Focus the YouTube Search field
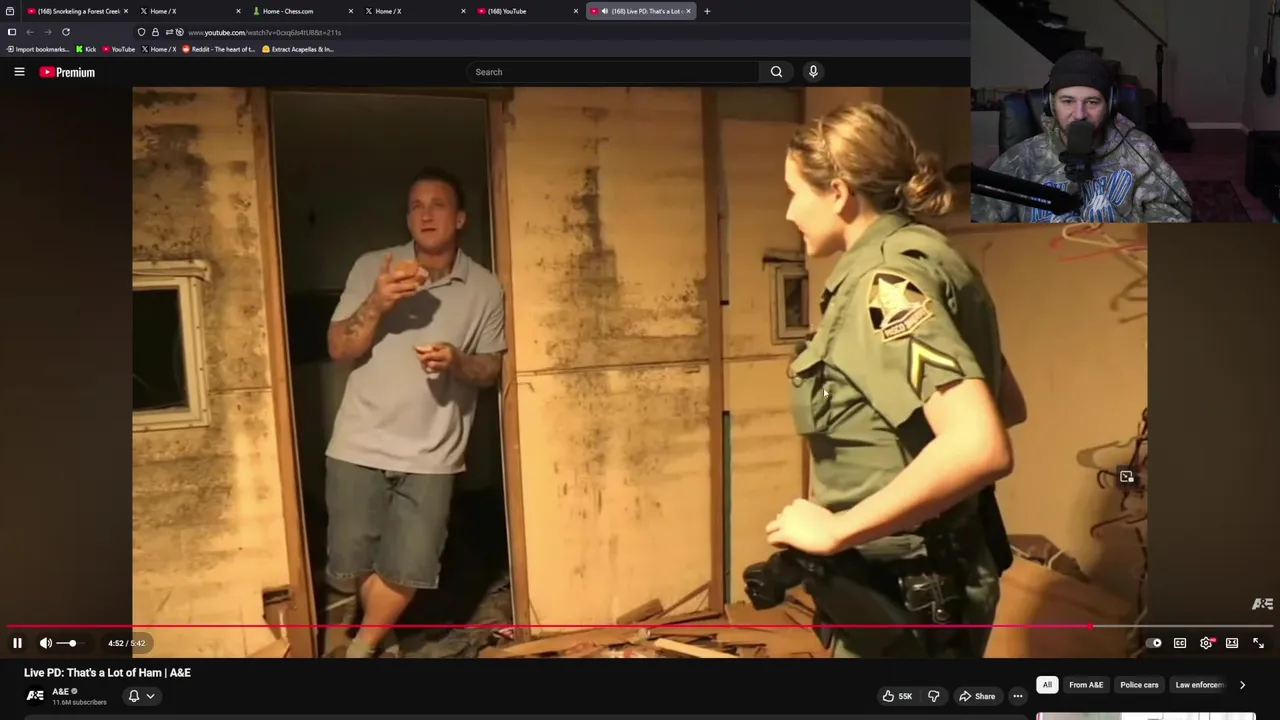 click(612, 72)
